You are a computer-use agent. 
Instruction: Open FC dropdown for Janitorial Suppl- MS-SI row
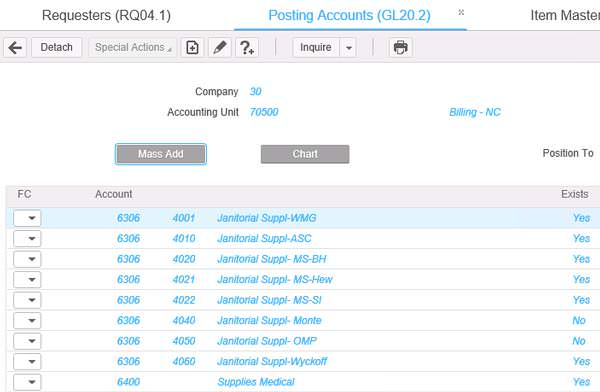[x=27, y=300]
